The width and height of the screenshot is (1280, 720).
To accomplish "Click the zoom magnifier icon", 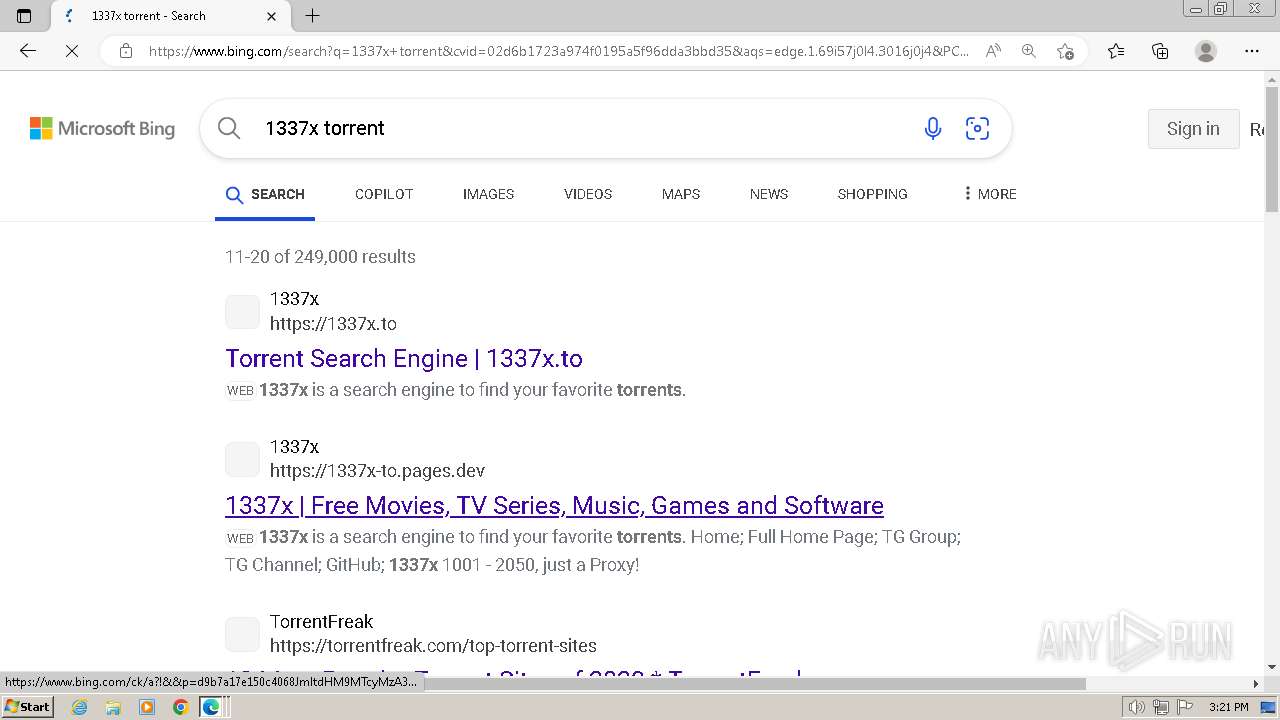I will coord(1028,51).
